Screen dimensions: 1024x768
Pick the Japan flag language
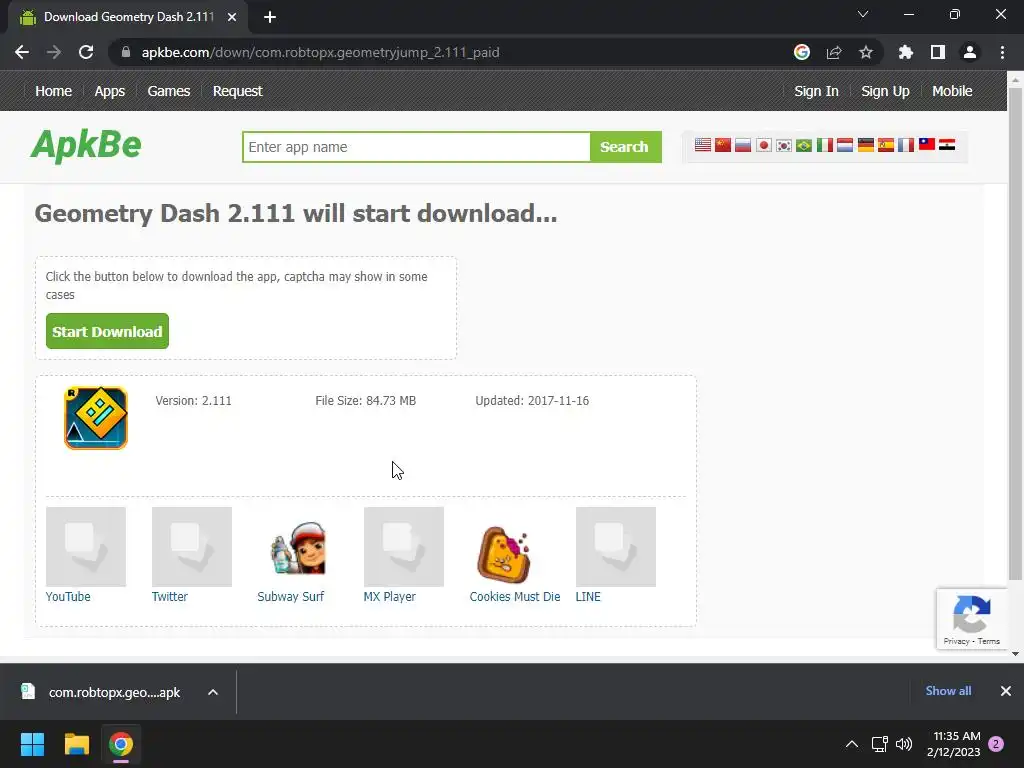pos(763,145)
